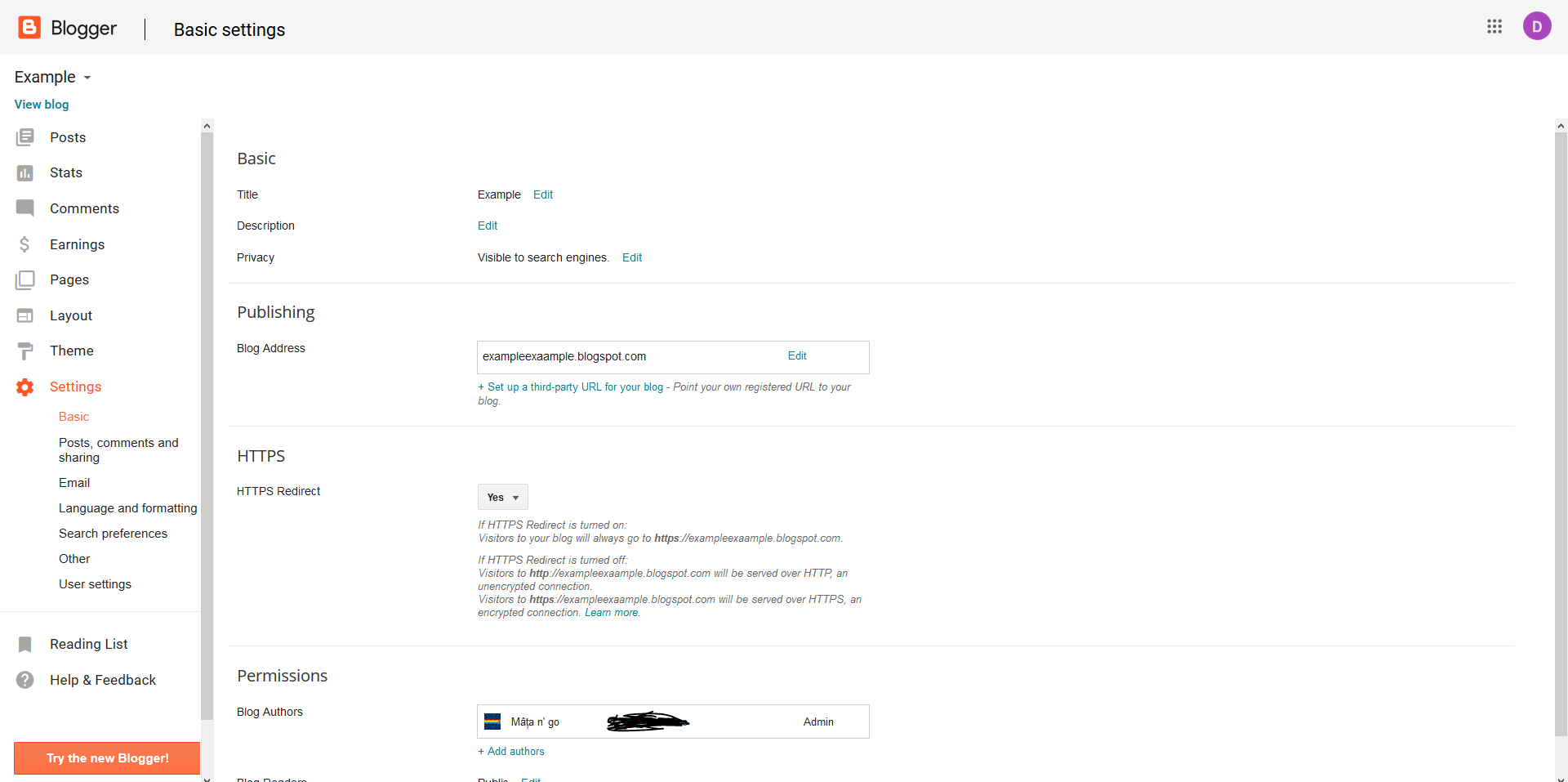Click the Theme paint roller icon
This screenshot has height=782, width=1568.
[25, 351]
